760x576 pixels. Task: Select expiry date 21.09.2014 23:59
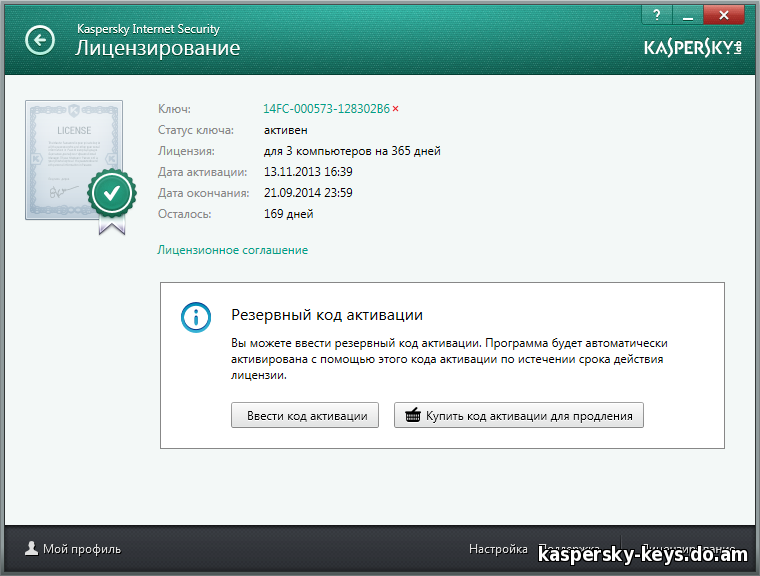[308, 193]
